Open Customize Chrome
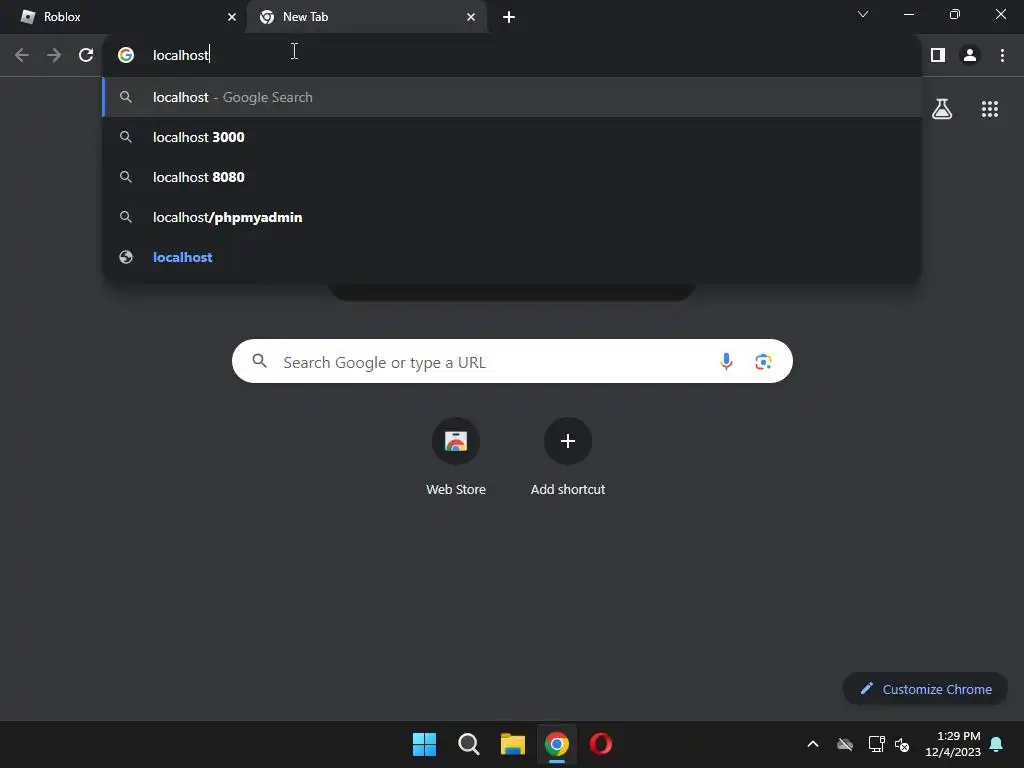1024x768 pixels. (x=925, y=689)
